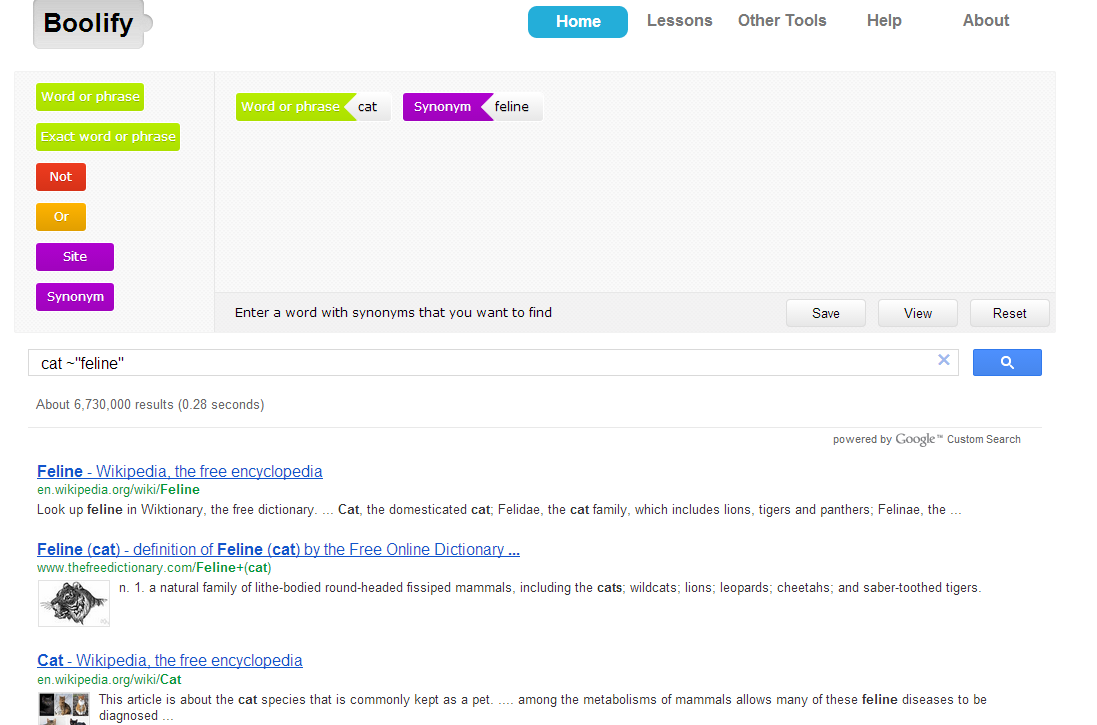Go to the Lessons menu item
Screen dimensions: 1097x725
tap(679, 21)
